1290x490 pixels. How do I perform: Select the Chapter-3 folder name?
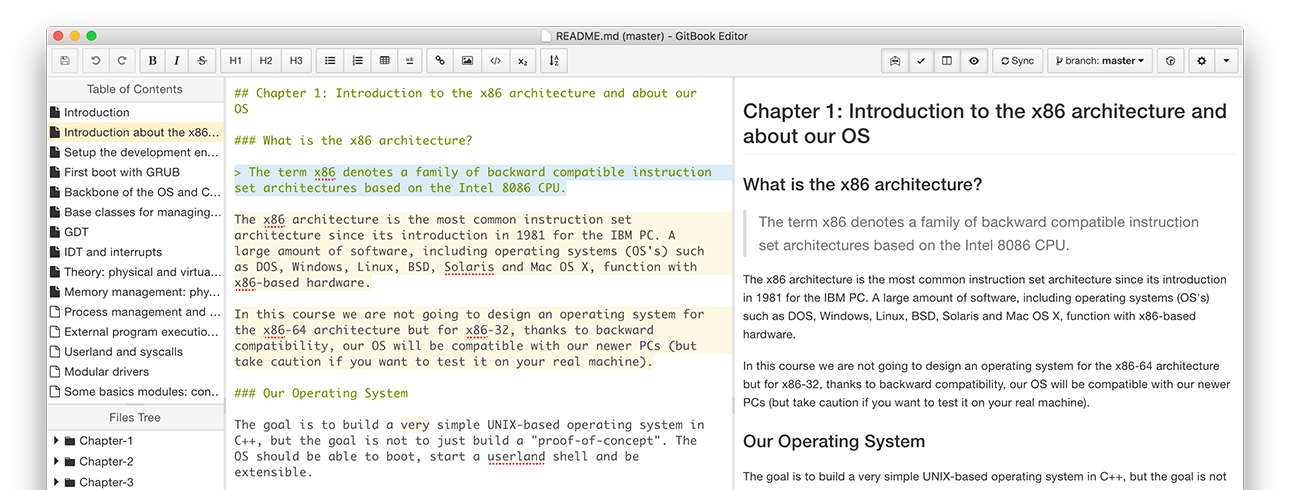[106, 482]
